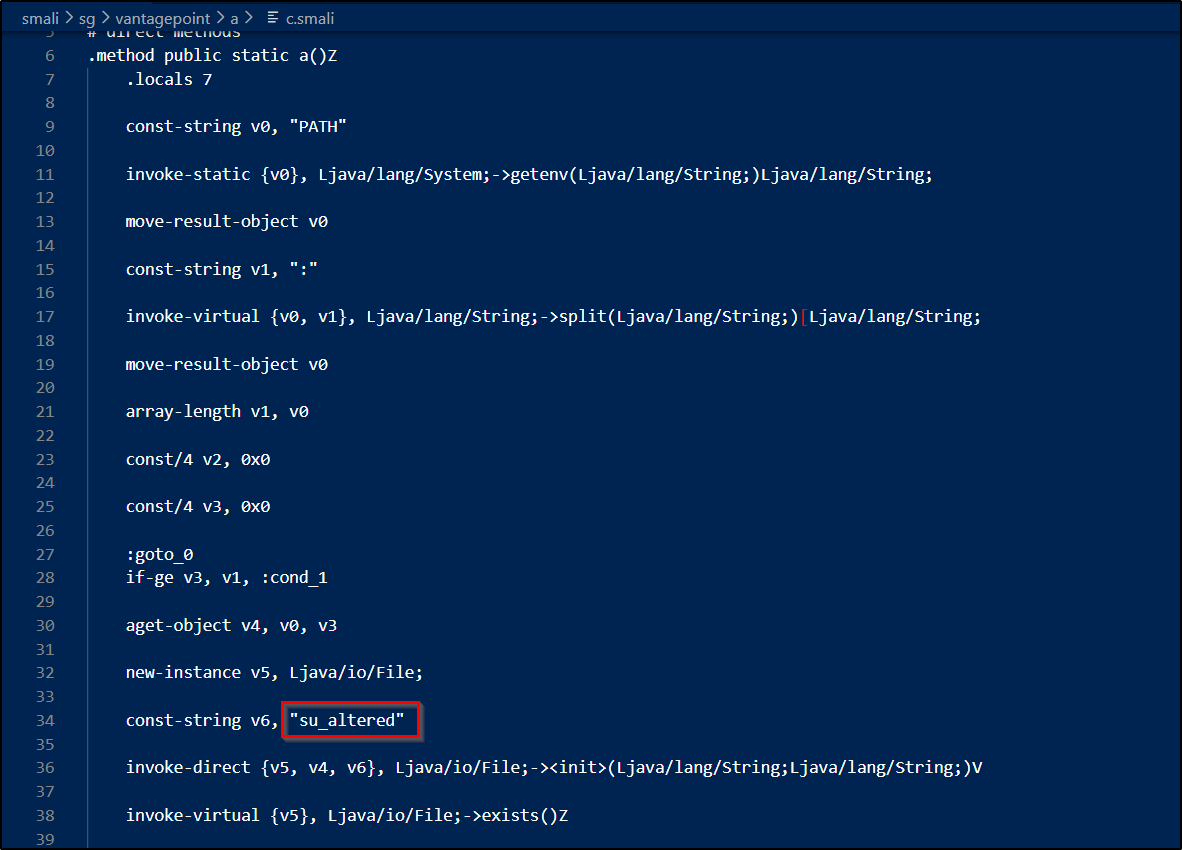Place cursor on the :goto_0 label
The image size is (1182, 850).
159,554
